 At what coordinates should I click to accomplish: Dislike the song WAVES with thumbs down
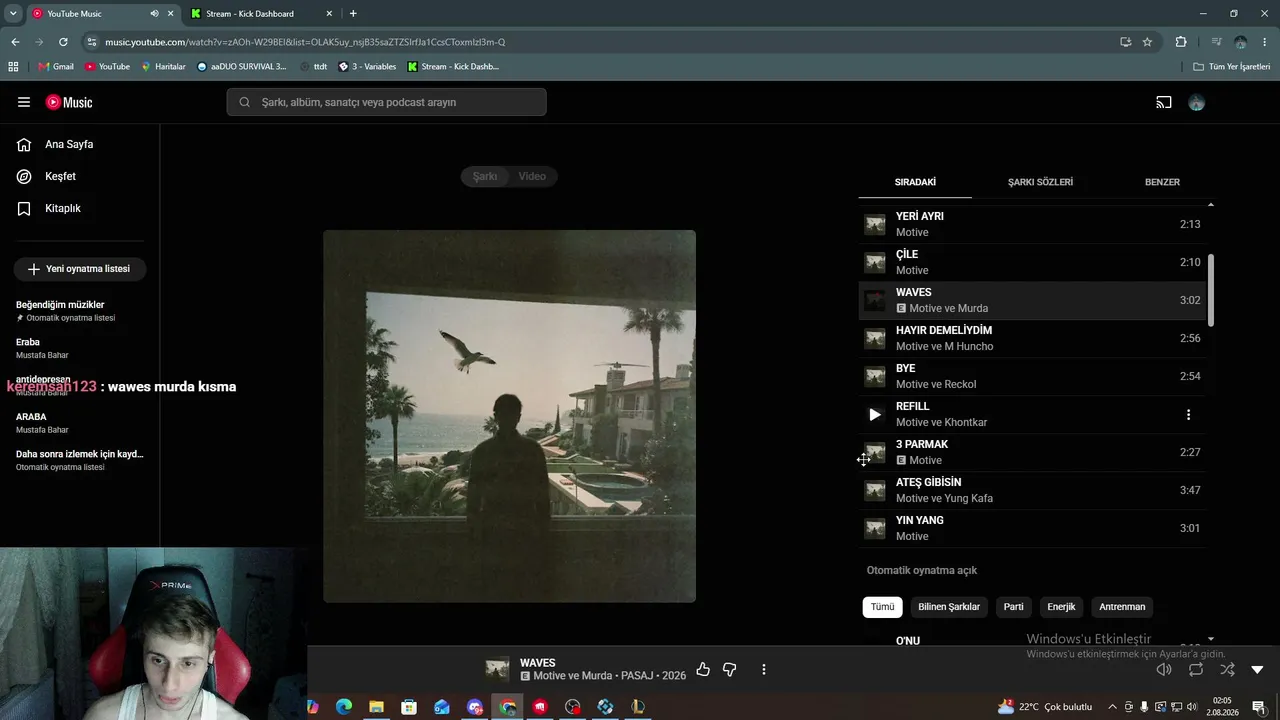(x=730, y=669)
